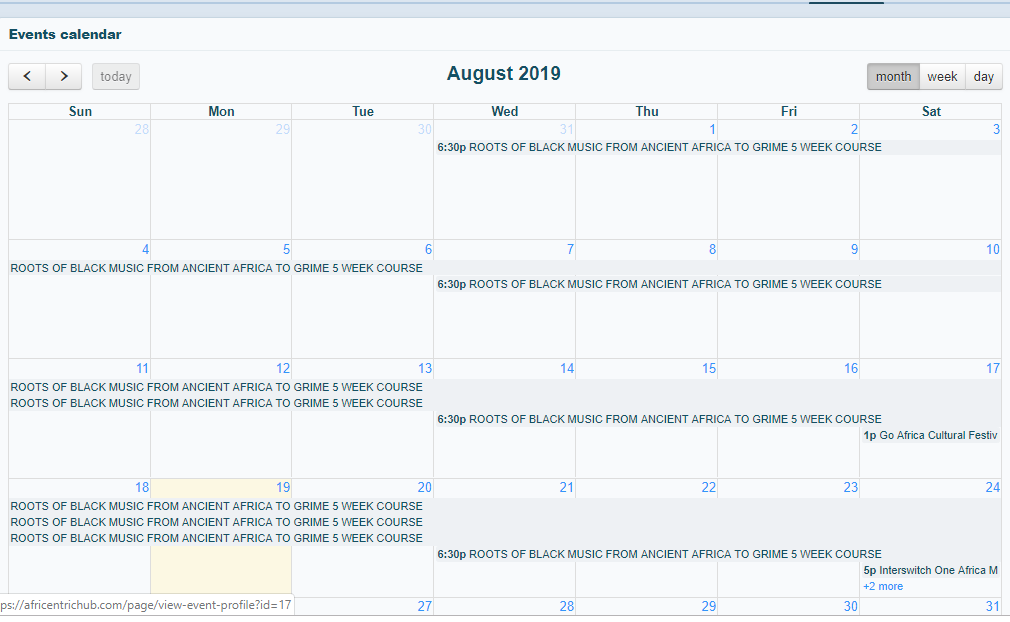This screenshot has height=622, width=1010.
Task: Click day number 1 in August
Action: coord(712,130)
